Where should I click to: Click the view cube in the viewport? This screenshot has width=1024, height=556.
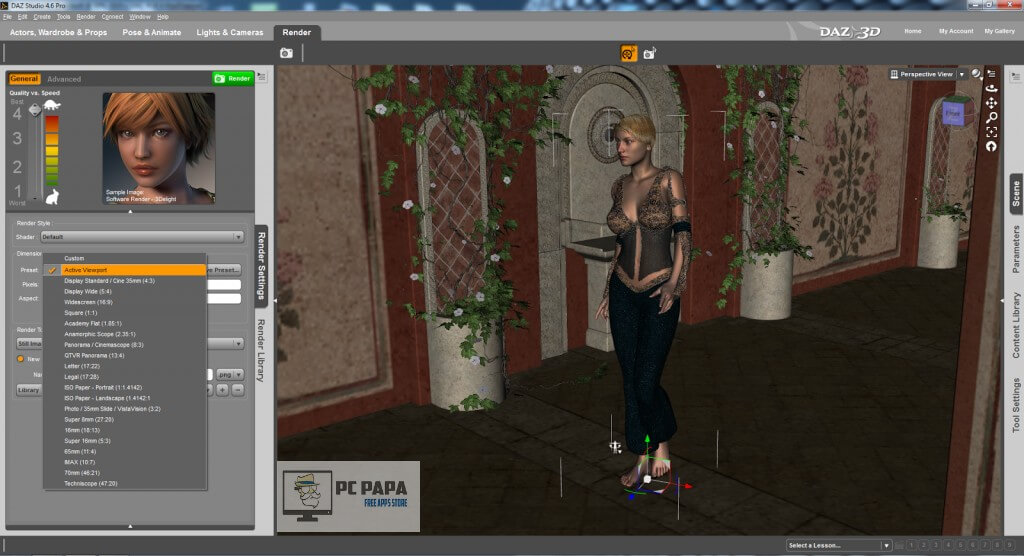point(952,114)
